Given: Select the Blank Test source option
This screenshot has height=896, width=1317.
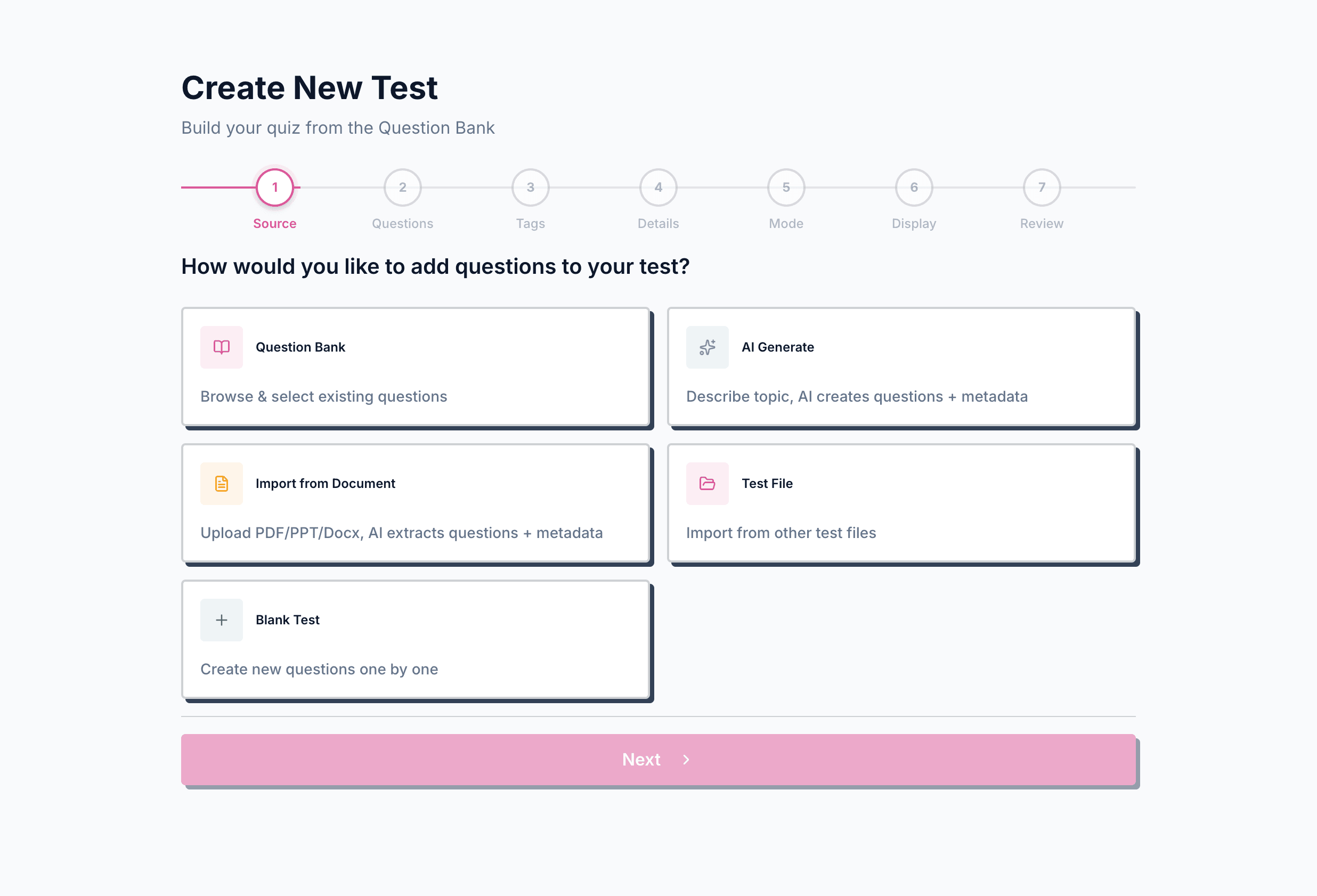Looking at the screenshot, I should 416,639.
